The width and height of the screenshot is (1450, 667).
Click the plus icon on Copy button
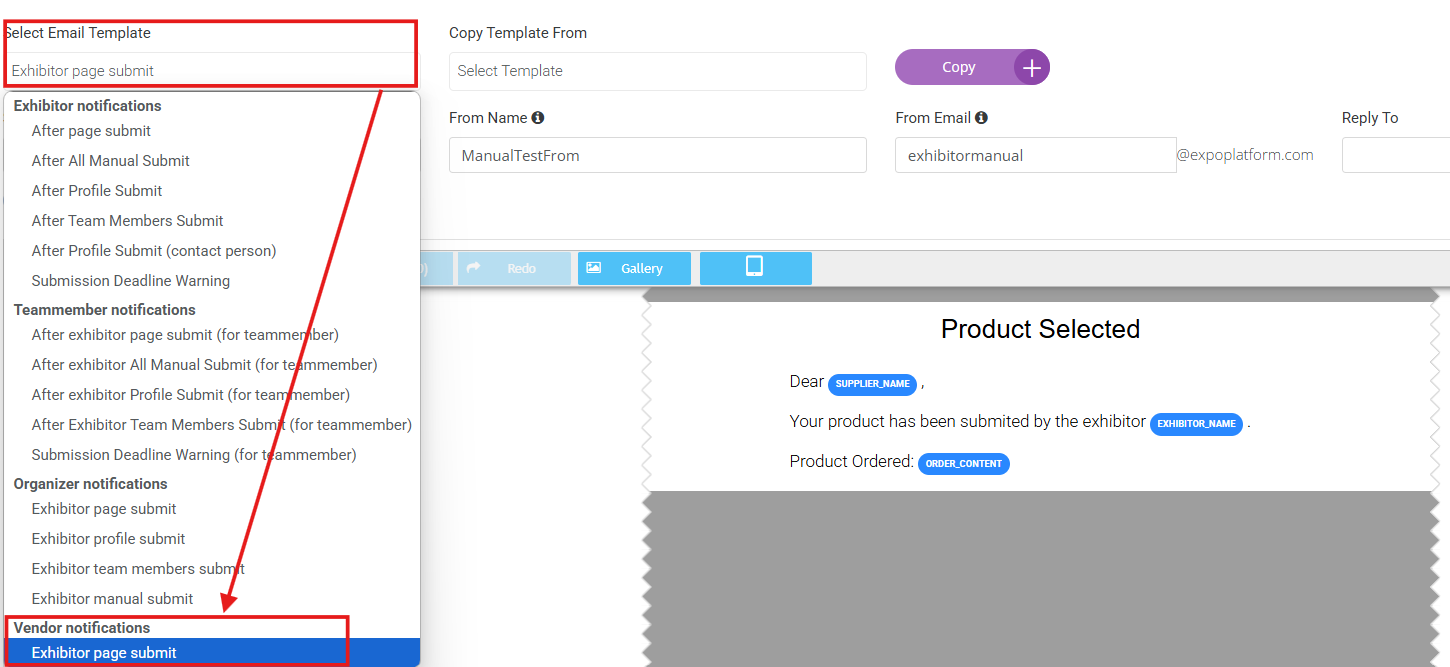click(x=1031, y=68)
